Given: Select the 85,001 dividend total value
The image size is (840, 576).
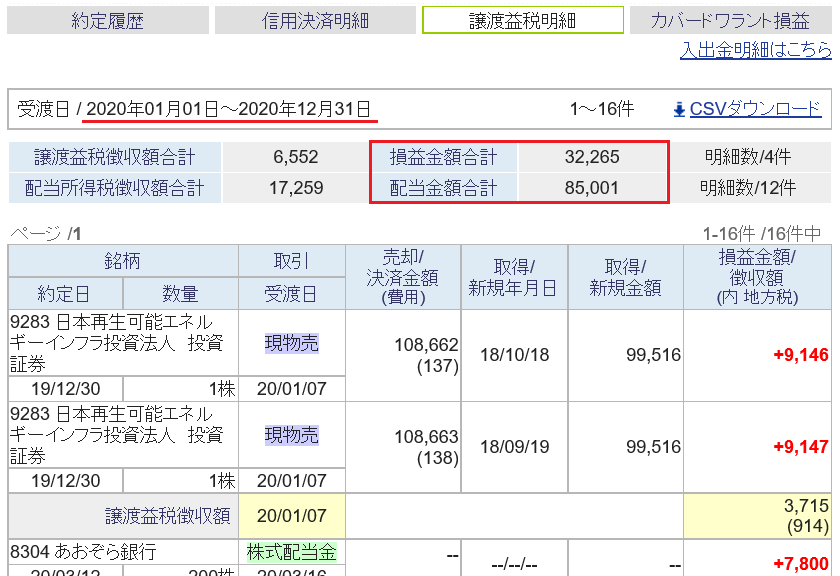Looking at the screenshot, I should tap(592, 188).
